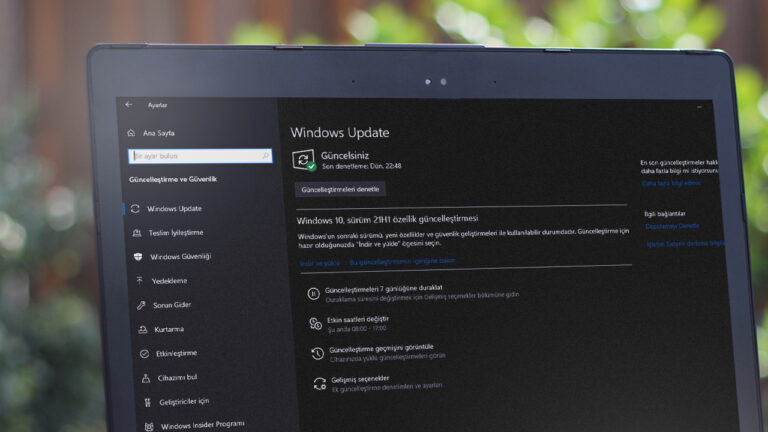Click the search magnifier in settings search box
The image size is (768, 432).
pyautogui.click(x=265, y=156)
